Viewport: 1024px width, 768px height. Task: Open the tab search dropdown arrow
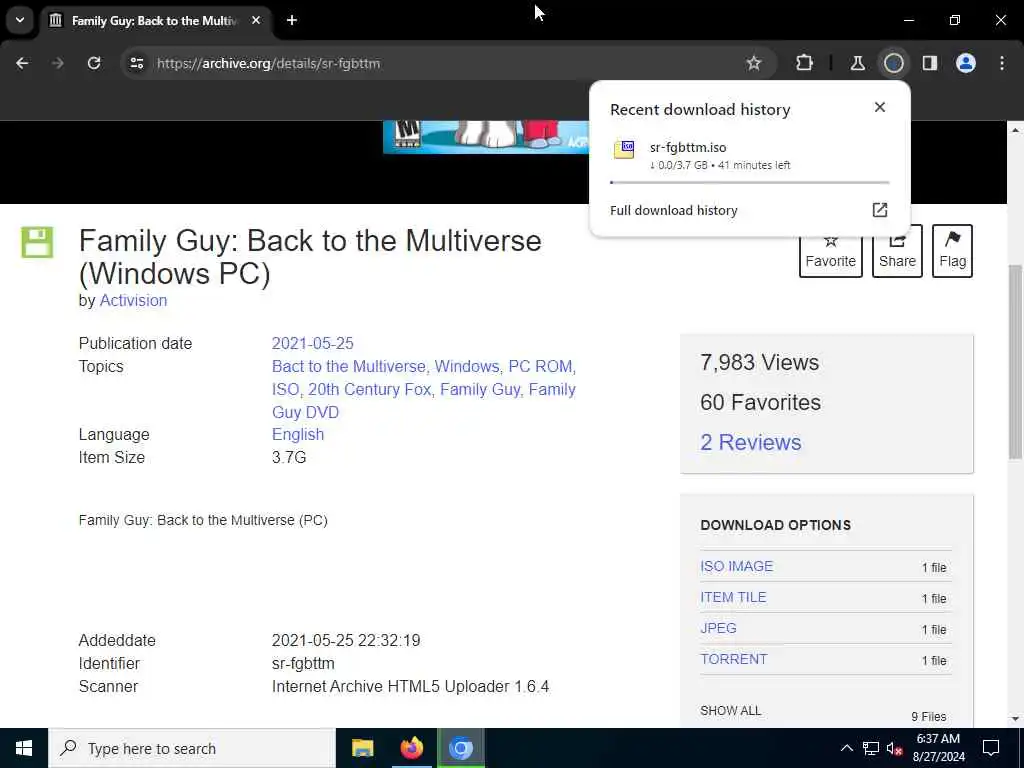(20, 20)
